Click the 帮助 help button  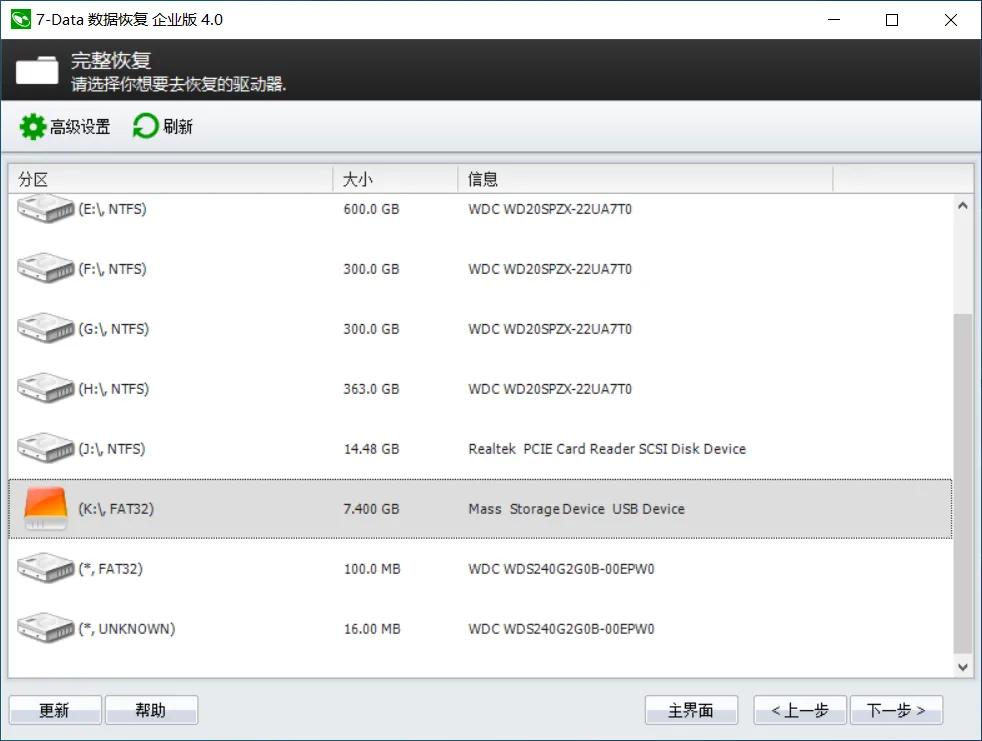[x=152, y=709]
